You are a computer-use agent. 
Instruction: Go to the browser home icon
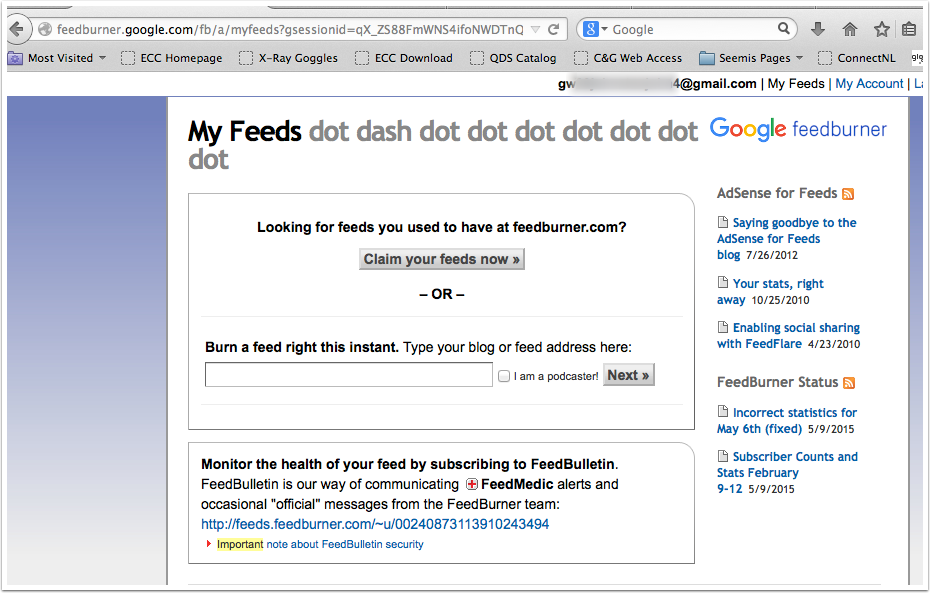[x=850, y=29]
